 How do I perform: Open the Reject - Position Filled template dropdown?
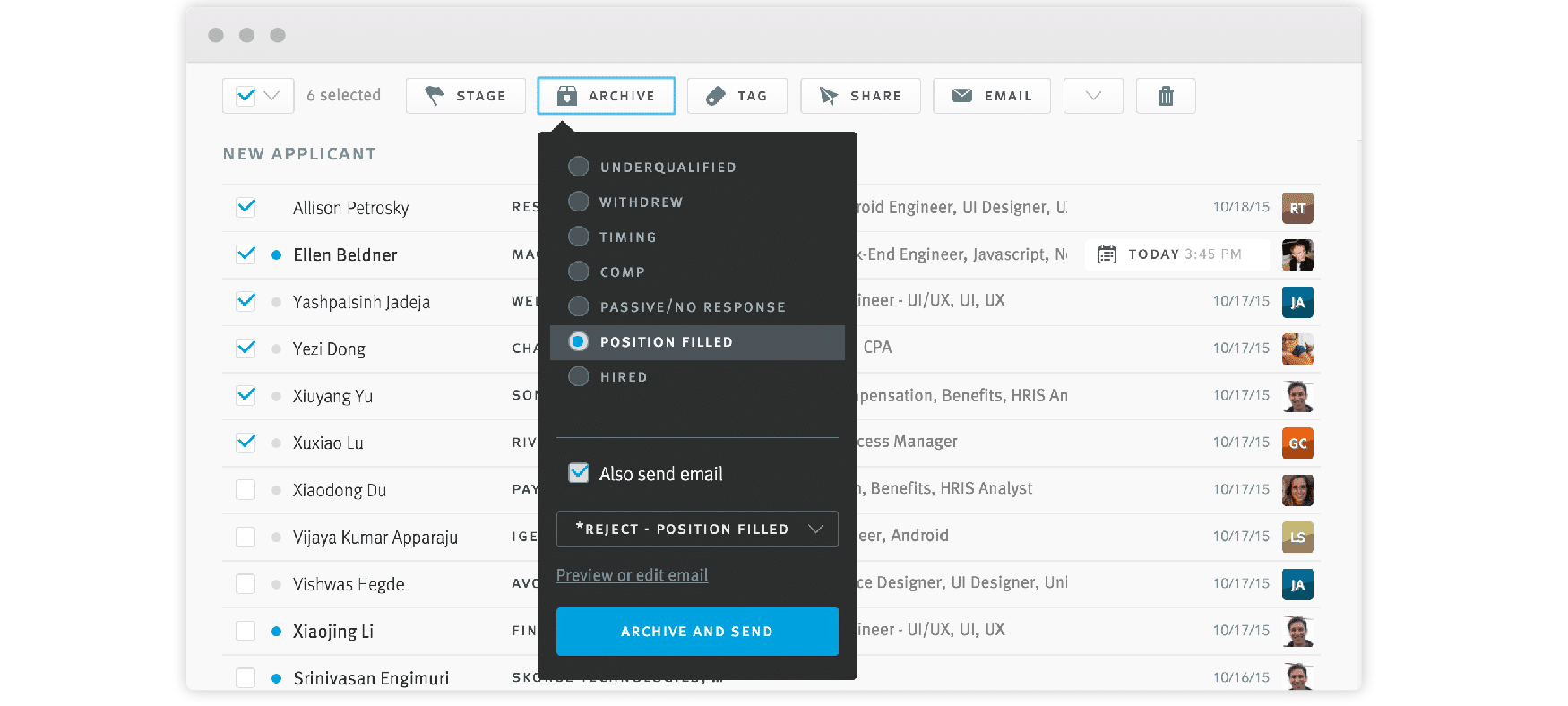click(x=697, y=529)
